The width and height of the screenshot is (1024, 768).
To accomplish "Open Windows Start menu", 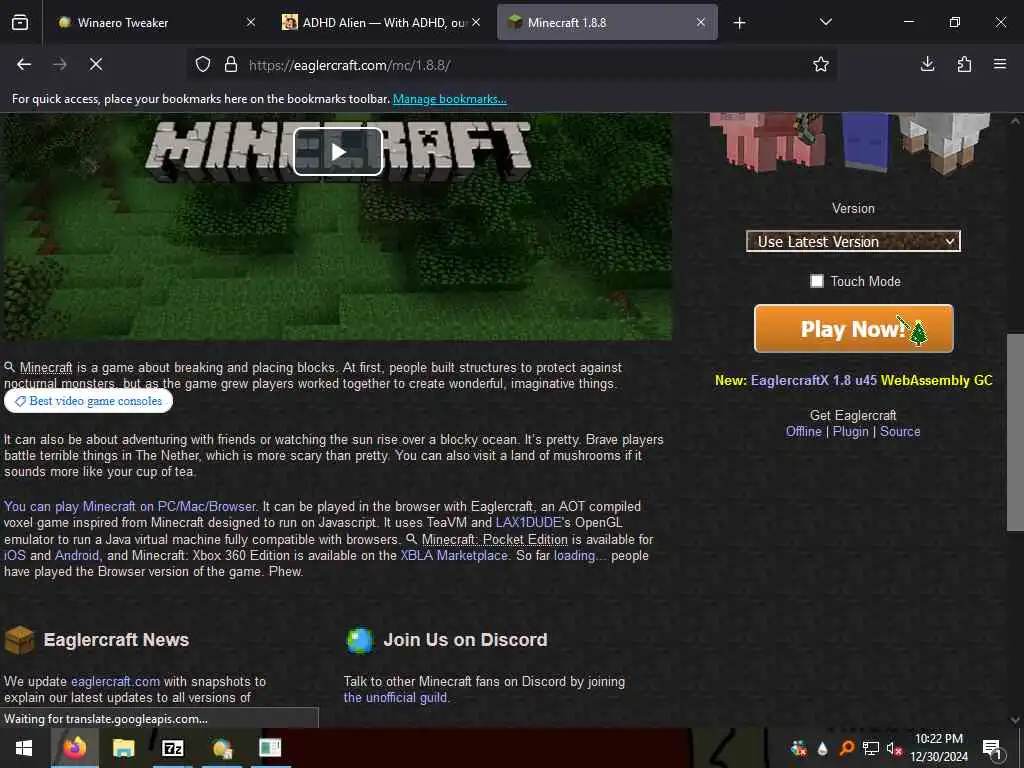I will pos(24,748).
